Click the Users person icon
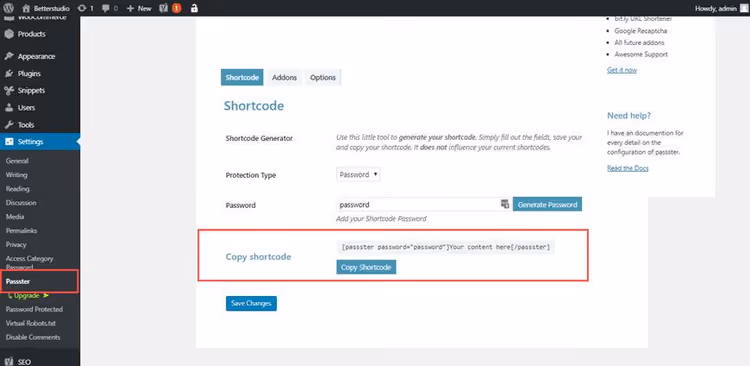750x366 pixels. 9,108
